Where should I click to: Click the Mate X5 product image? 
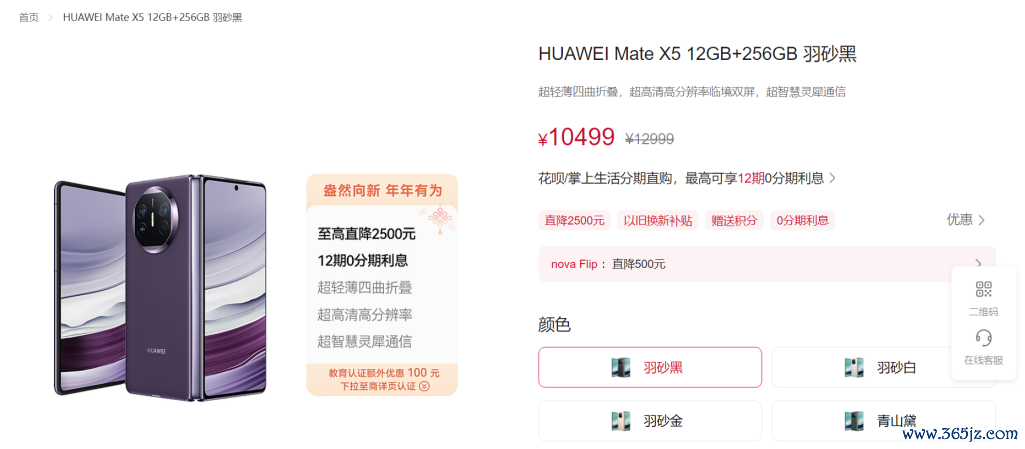(160, 286)
